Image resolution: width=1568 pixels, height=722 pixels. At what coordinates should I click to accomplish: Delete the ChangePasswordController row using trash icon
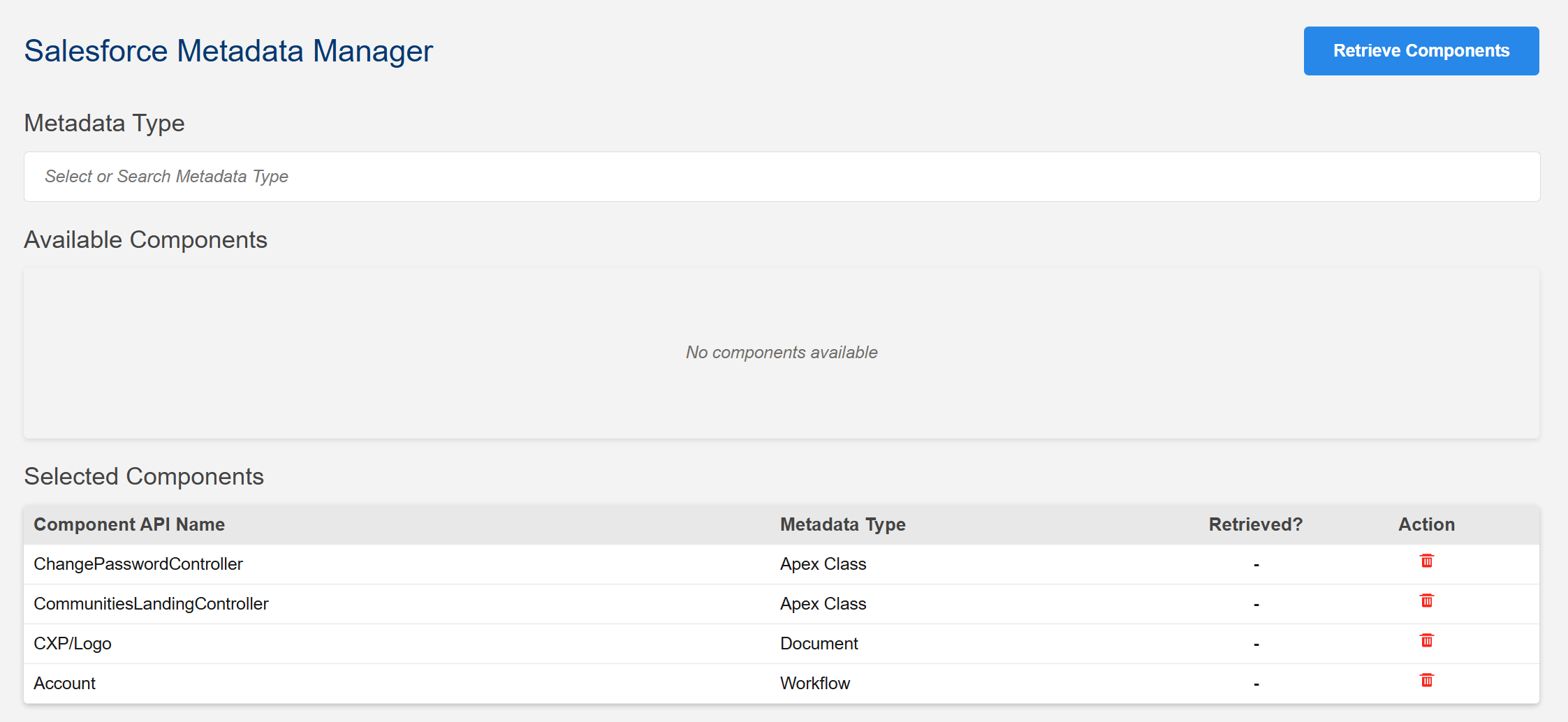1426,561
